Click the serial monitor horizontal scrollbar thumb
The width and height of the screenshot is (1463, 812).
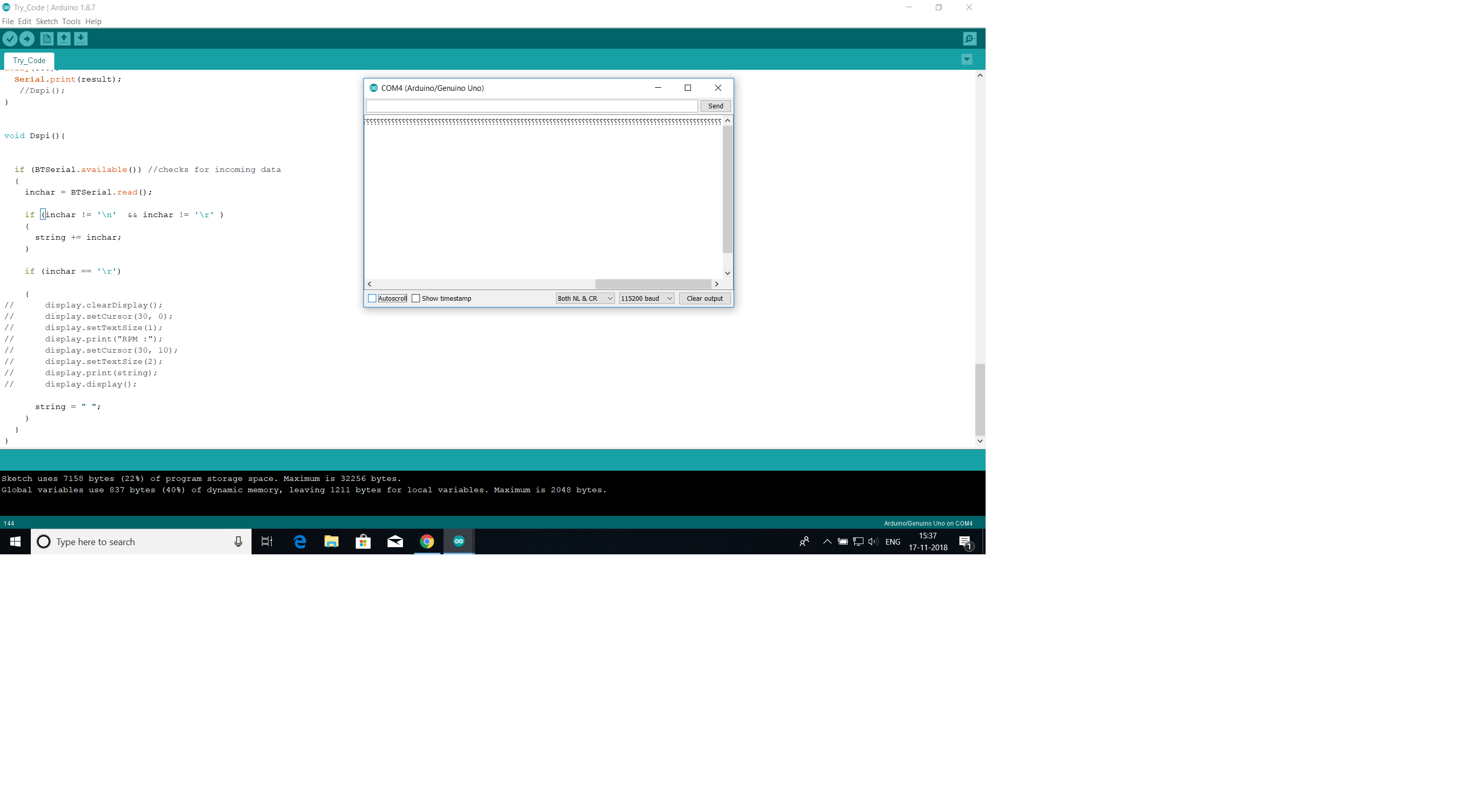pos(653,284)
